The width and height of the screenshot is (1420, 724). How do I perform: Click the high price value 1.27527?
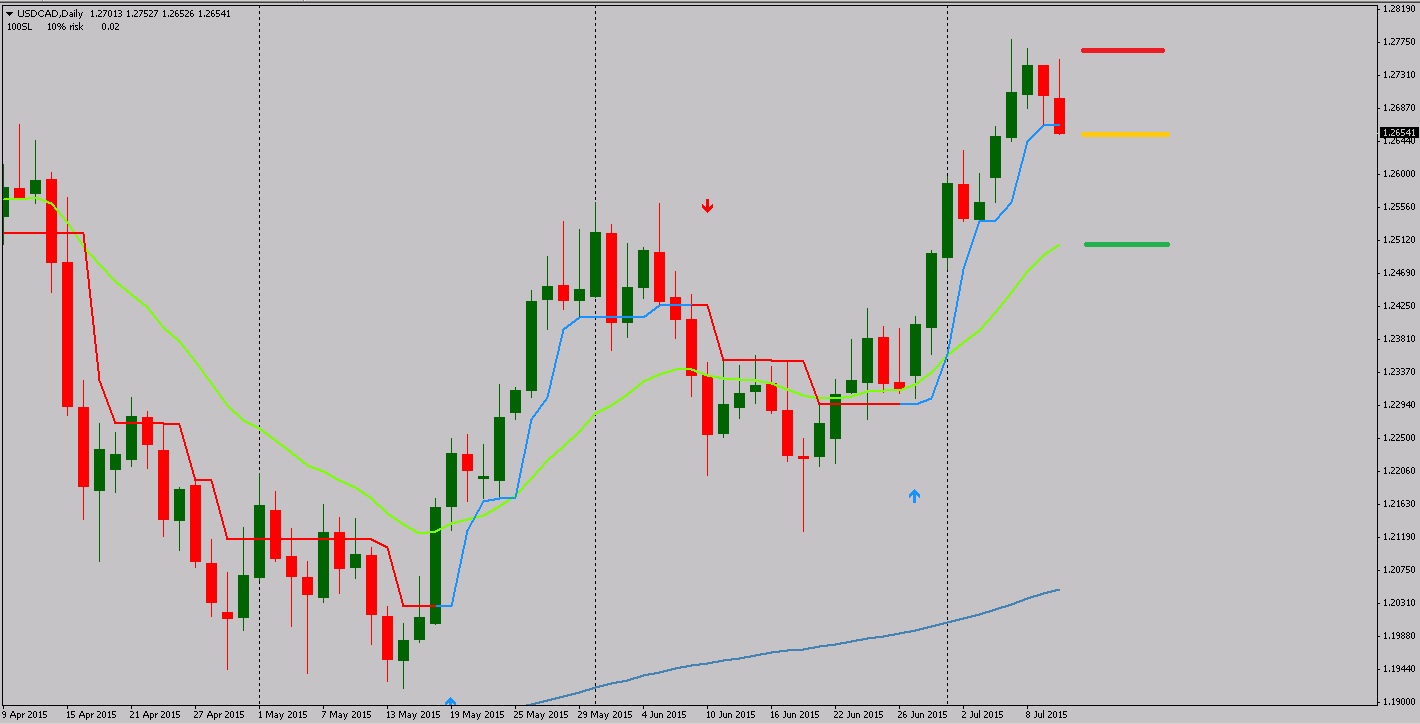[144, 14]
